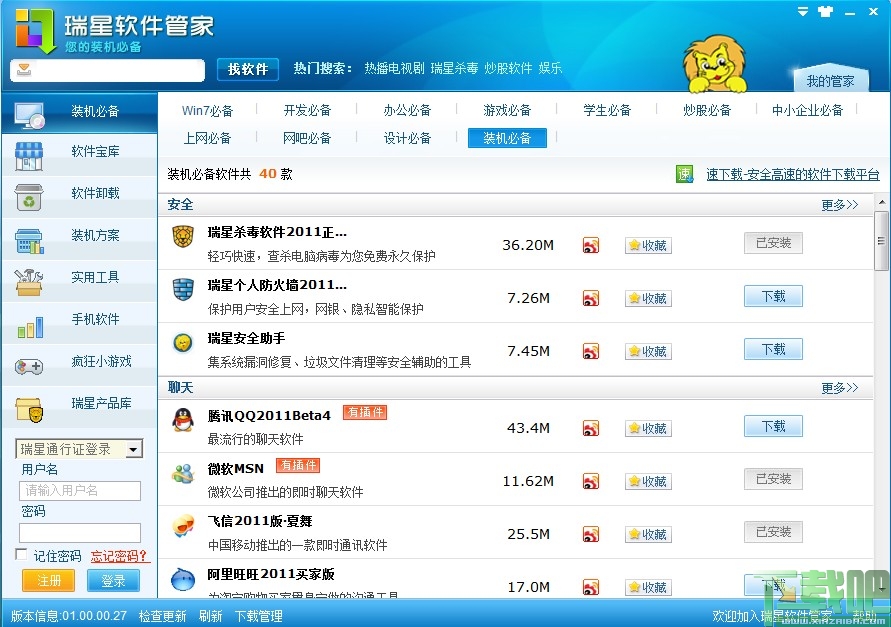Viewport: 891px width, 627px height.
Task: Click 热播电视剧 hot search link
Action: click(394, 68)
